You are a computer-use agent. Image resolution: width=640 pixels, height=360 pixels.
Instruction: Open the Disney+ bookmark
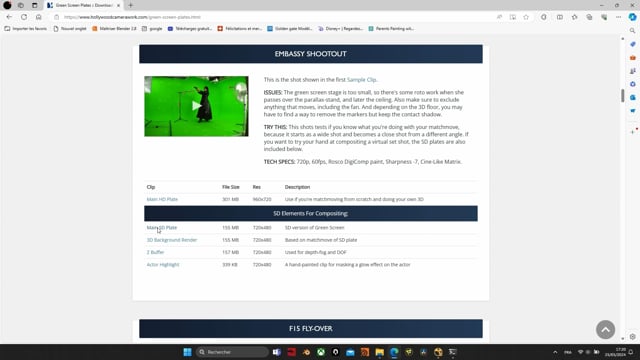pyautogui.click(x=340, y=29)
